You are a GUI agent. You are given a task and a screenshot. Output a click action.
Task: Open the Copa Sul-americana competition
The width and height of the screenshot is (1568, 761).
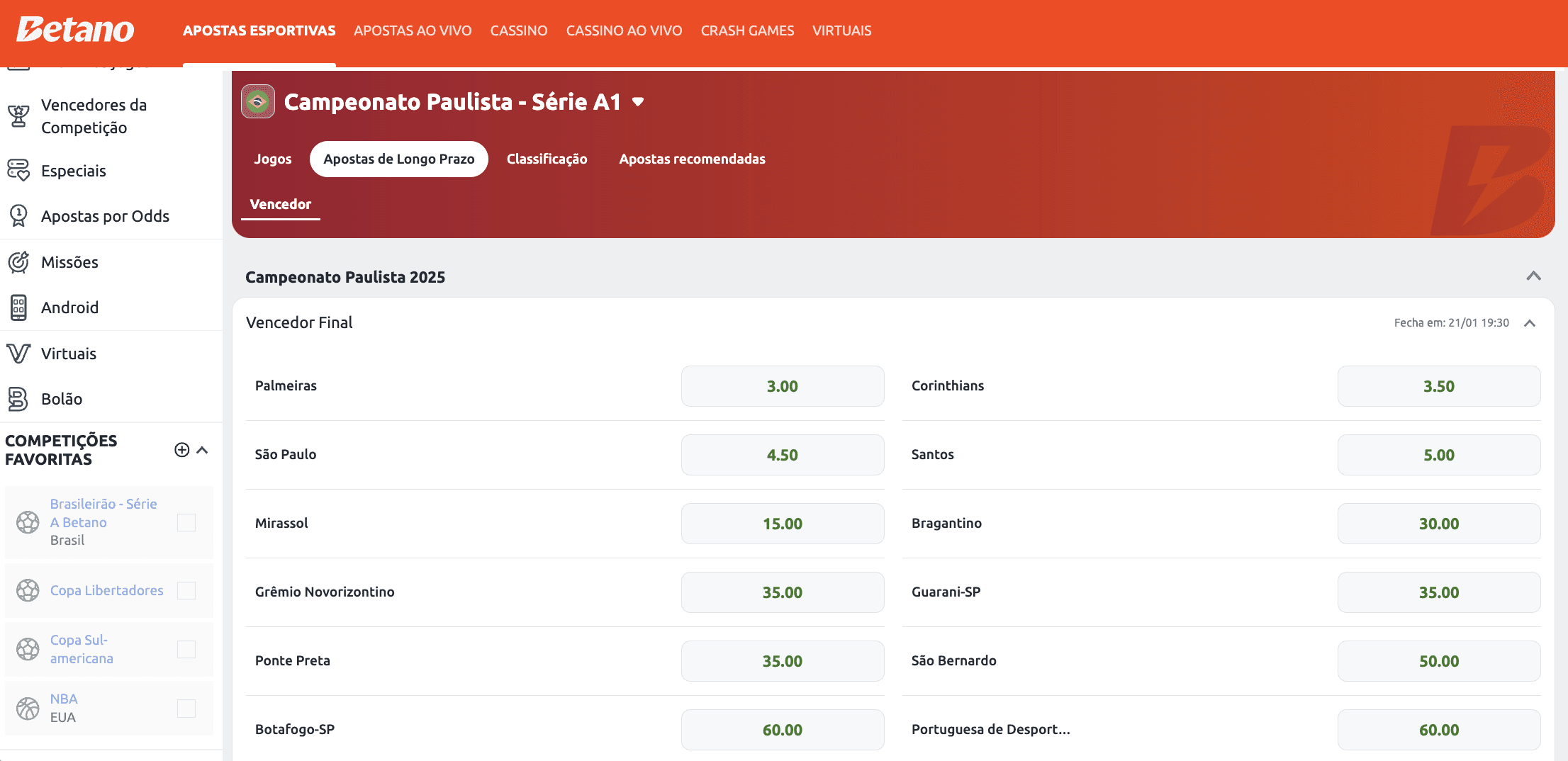click(82, 649)
